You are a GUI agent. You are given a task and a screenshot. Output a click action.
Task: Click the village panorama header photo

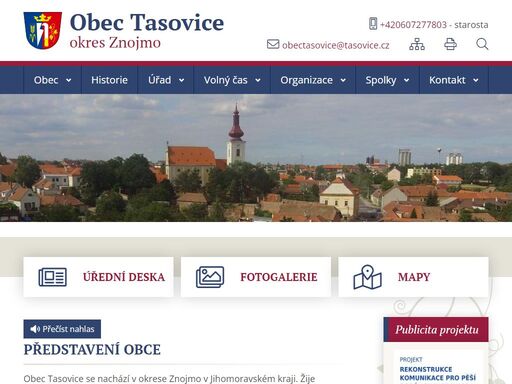click(x=256, y=158)
